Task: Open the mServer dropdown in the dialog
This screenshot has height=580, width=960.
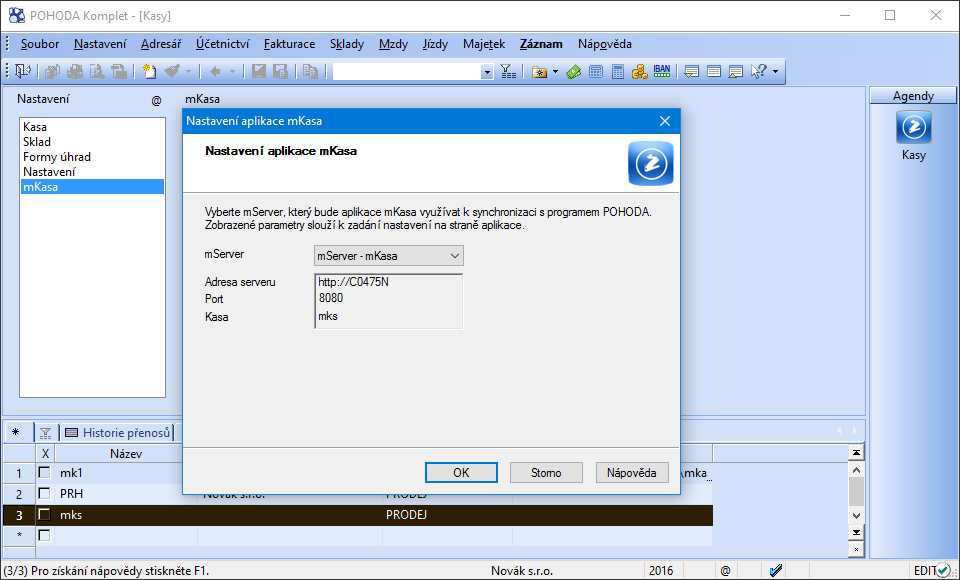Action: tap(389, 255)
